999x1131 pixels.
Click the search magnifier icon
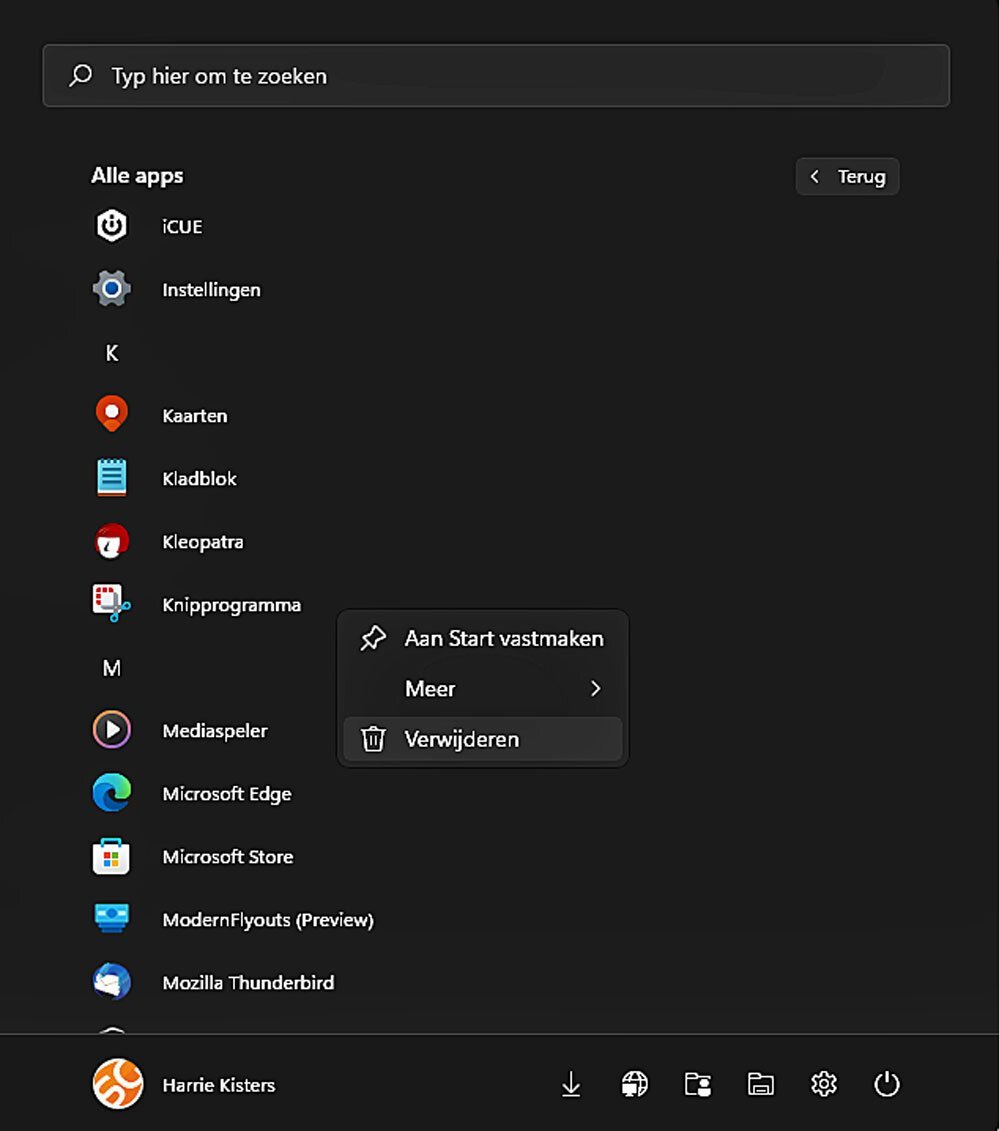(x=81, y=75)
